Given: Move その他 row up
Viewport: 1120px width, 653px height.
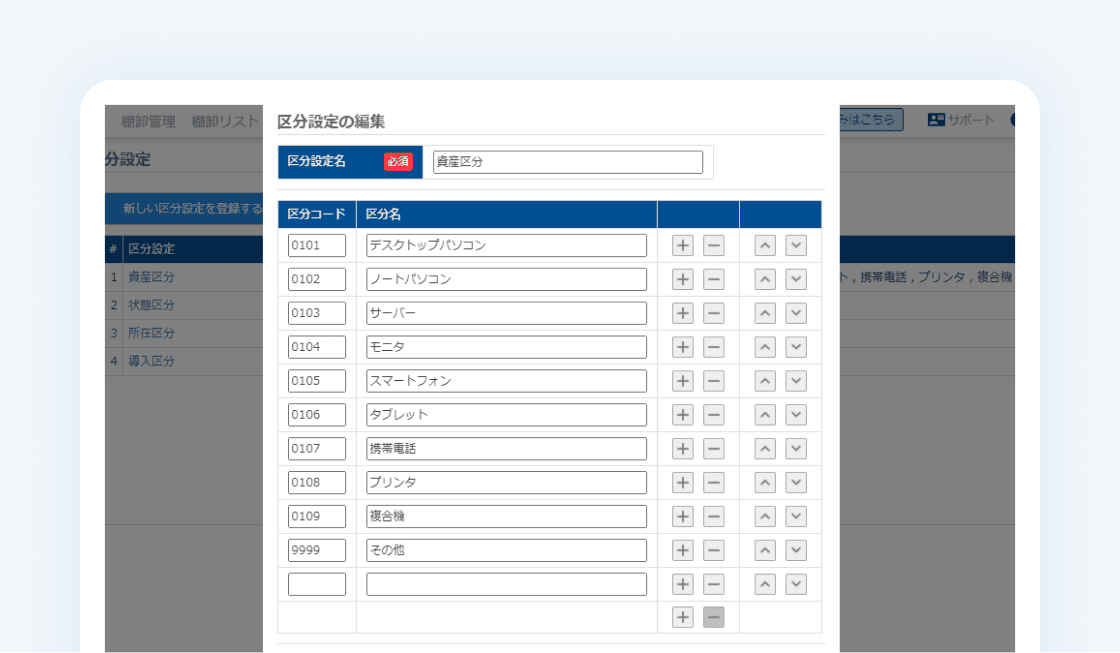Looking at the screenshot, I should click(765, 550).
